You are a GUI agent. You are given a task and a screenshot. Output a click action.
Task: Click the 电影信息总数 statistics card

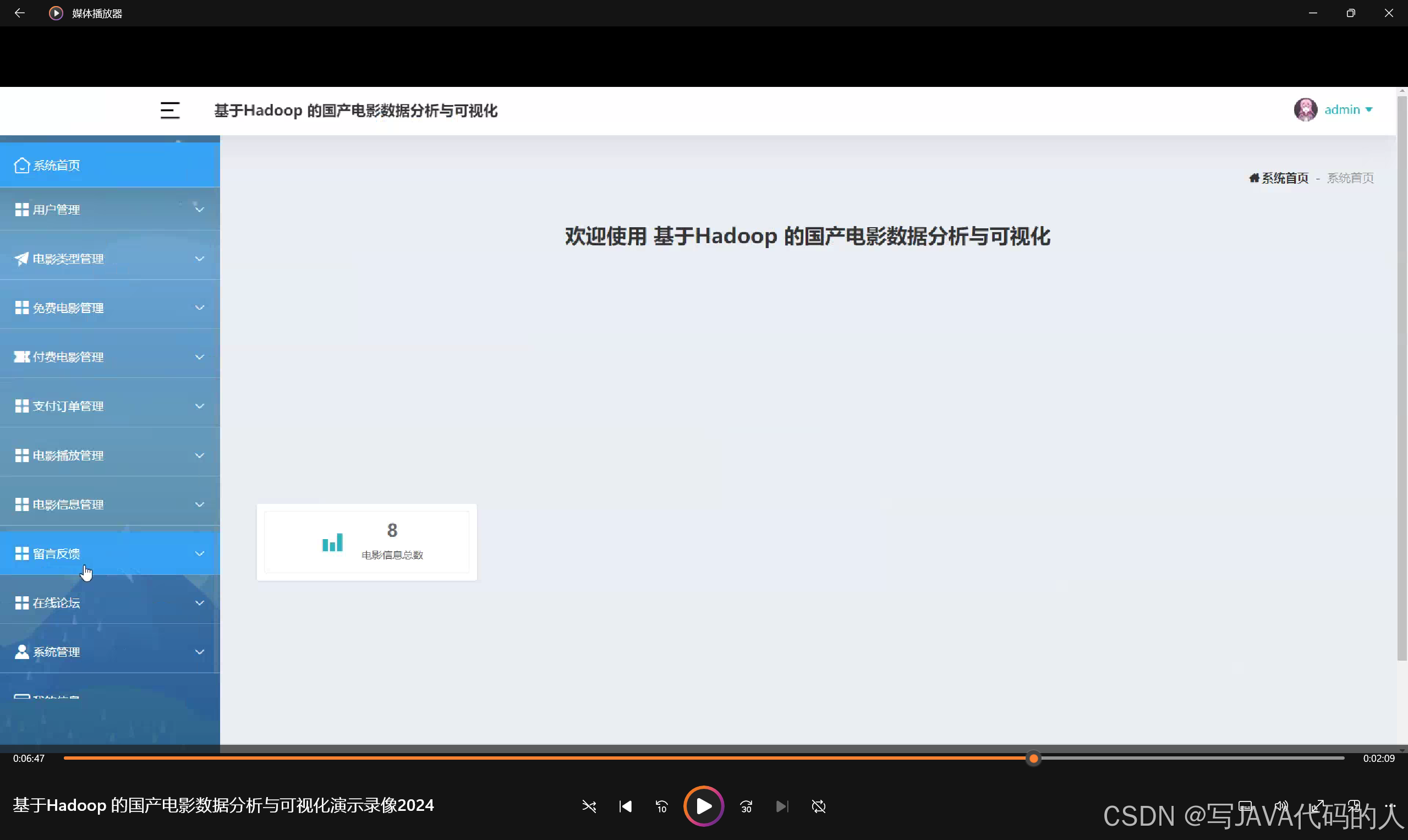pos(367,542)
